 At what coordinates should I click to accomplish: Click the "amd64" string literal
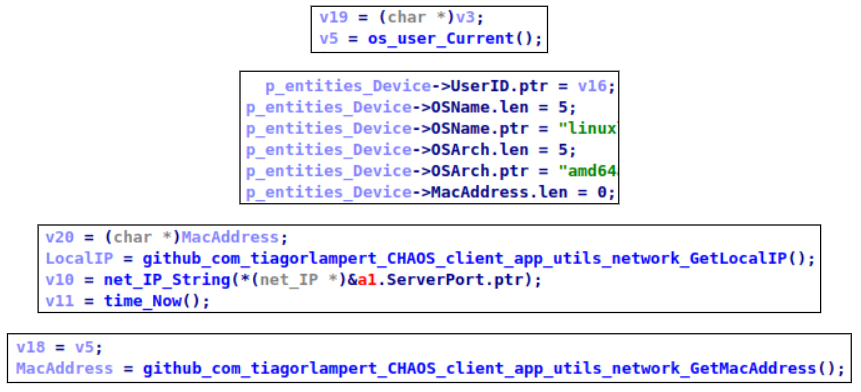point(589,171)
